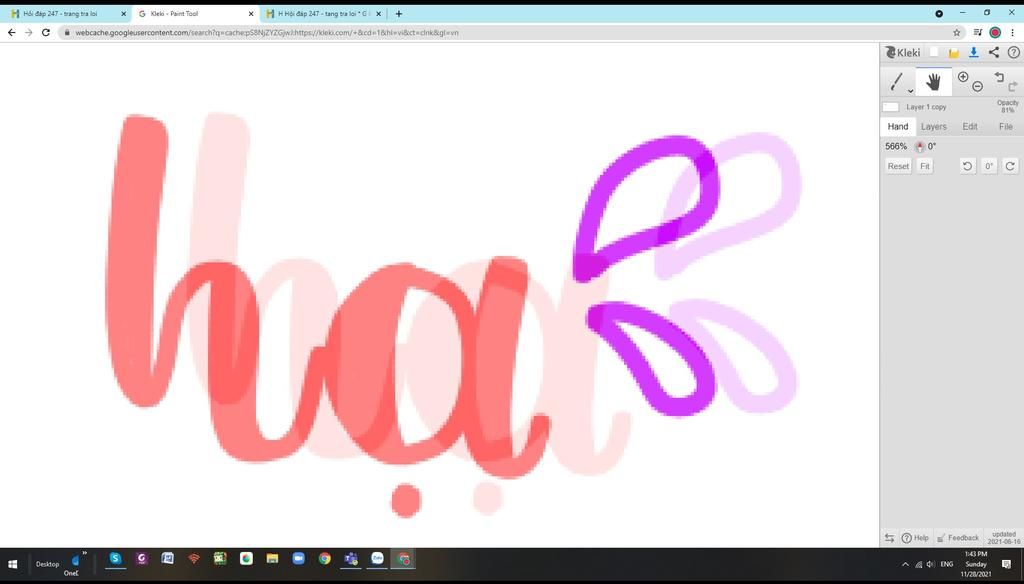Open the Chrome profile avatar
The width and height of the screenshot is (1024, 584).
click(995, 32)
